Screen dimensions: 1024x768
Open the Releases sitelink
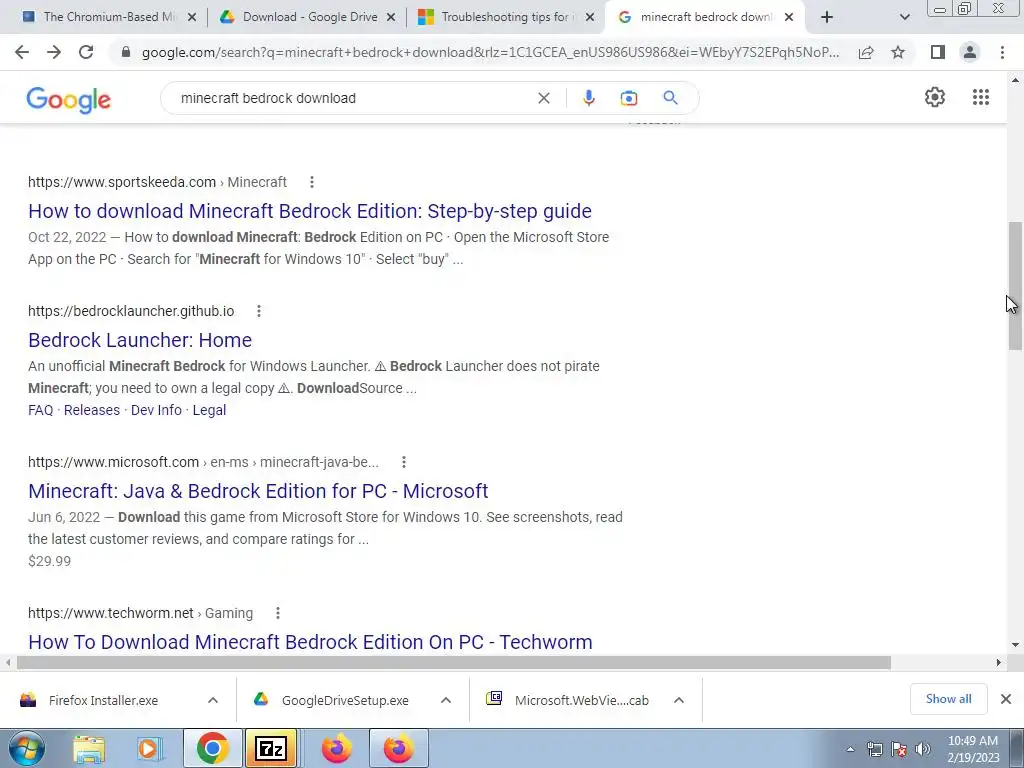coord(91,410)
